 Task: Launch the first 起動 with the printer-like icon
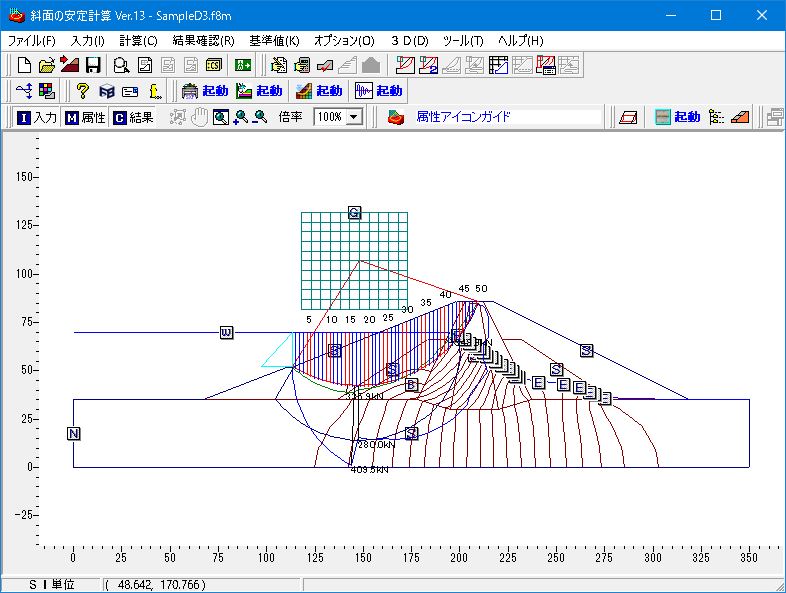205,91
